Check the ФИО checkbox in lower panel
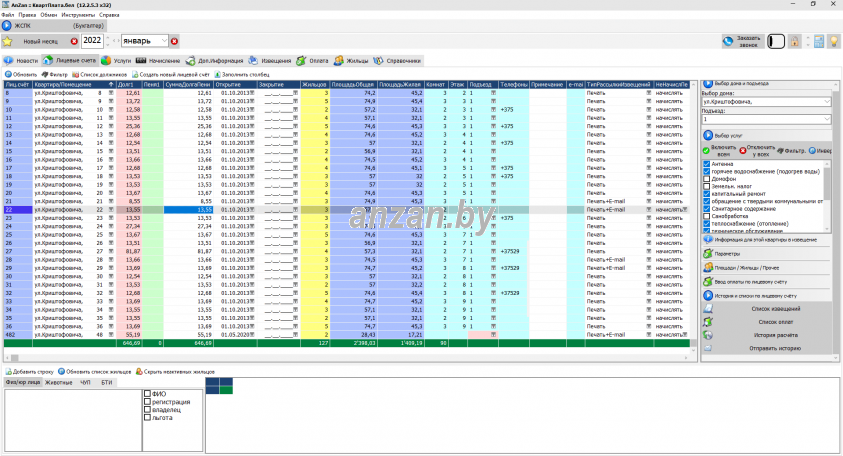The image size is (843, 456). click(147, 394)
